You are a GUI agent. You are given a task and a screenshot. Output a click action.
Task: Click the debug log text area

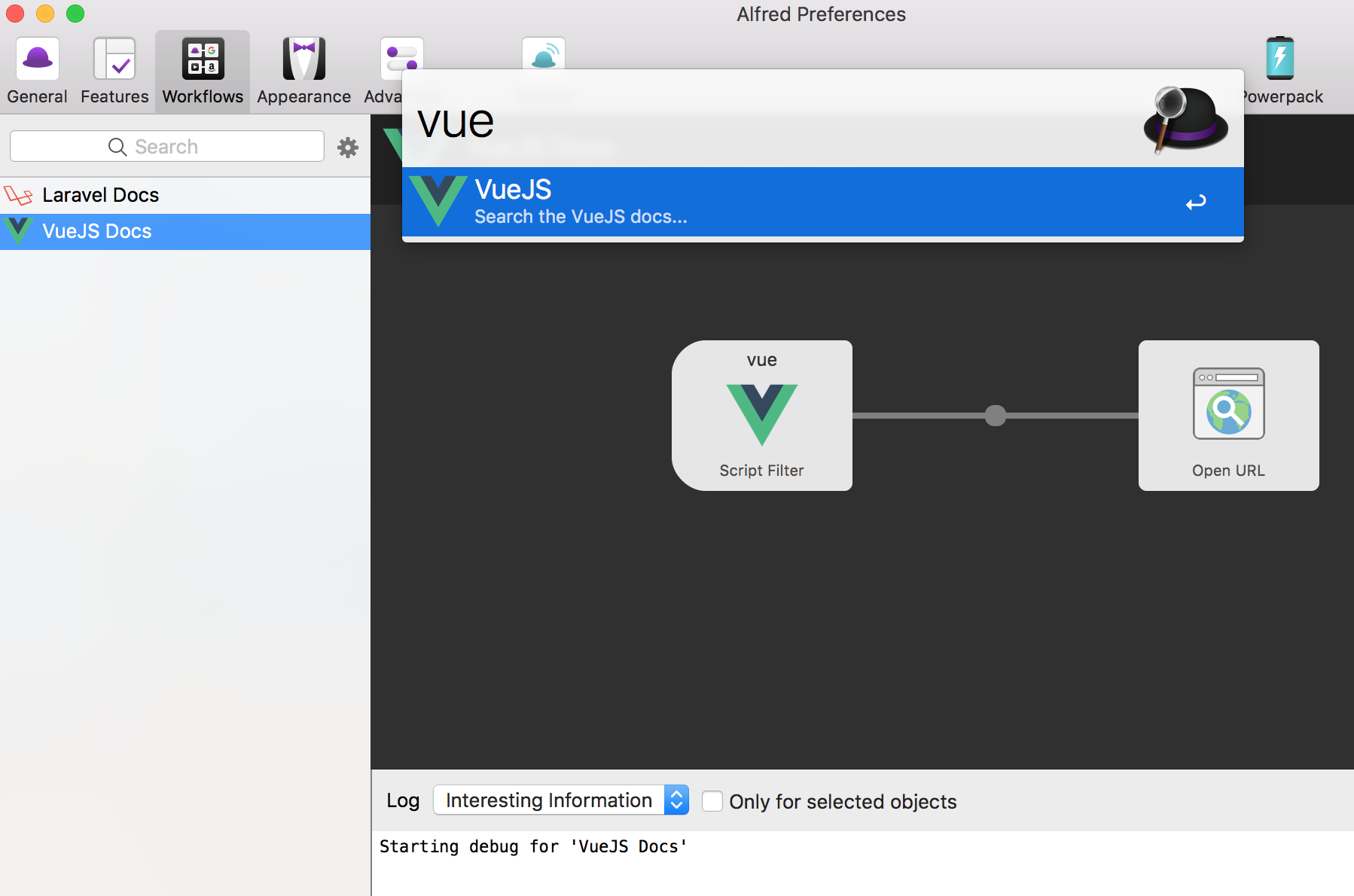coord(863,864)
